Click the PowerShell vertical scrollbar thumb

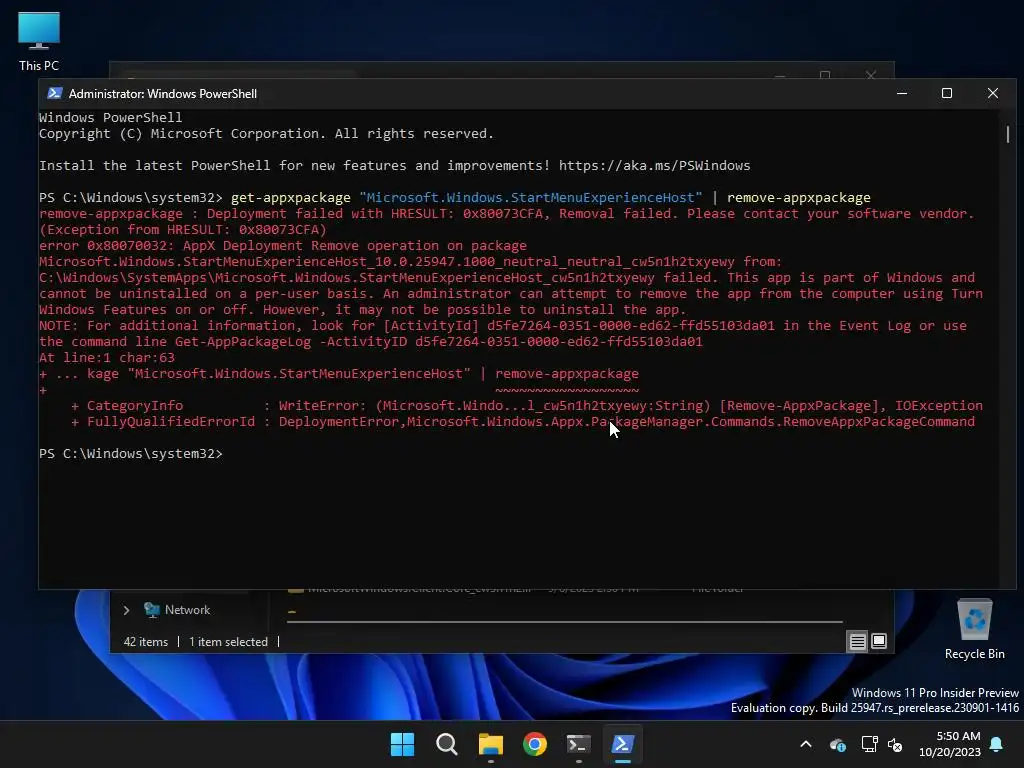click(x=1008, y=134)
